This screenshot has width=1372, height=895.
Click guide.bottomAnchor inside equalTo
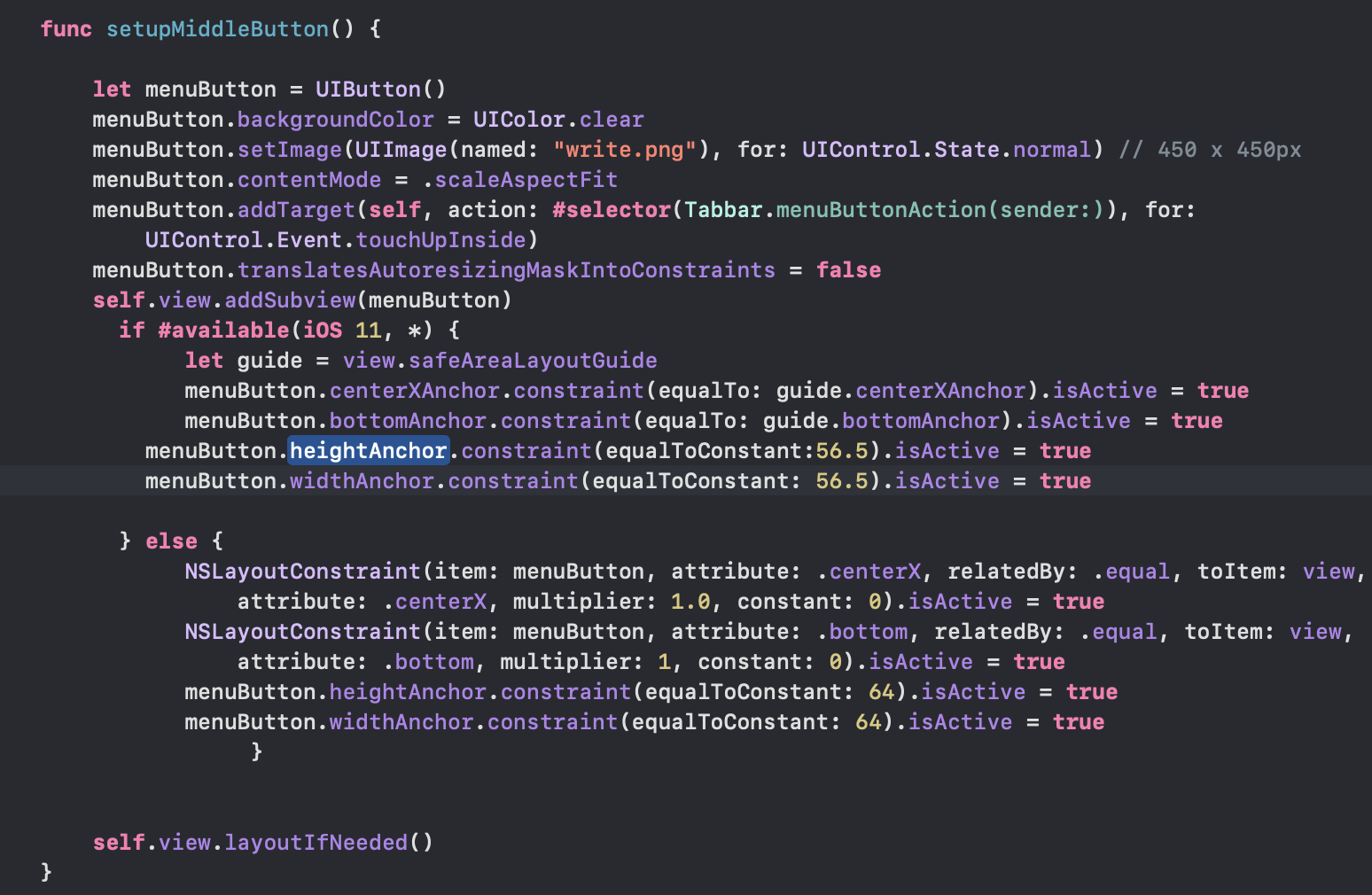click(x=881, y=421)
